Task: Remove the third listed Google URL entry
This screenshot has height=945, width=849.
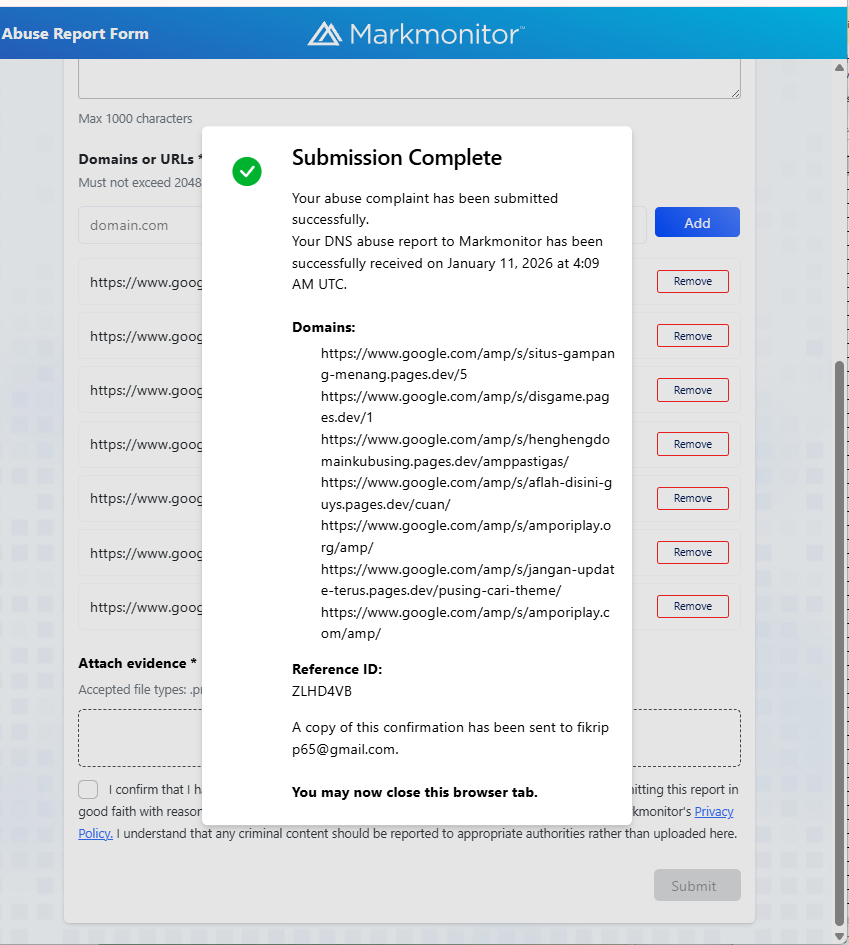Action: (692, 390)
